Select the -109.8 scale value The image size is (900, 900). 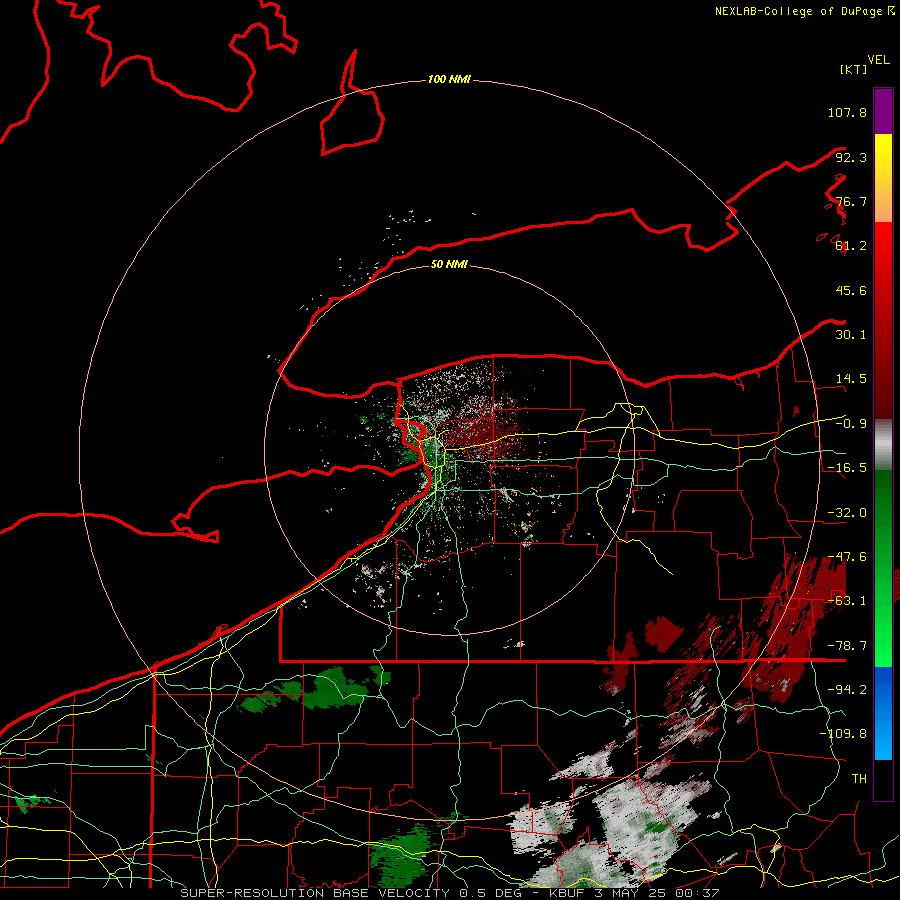point(843,734)
